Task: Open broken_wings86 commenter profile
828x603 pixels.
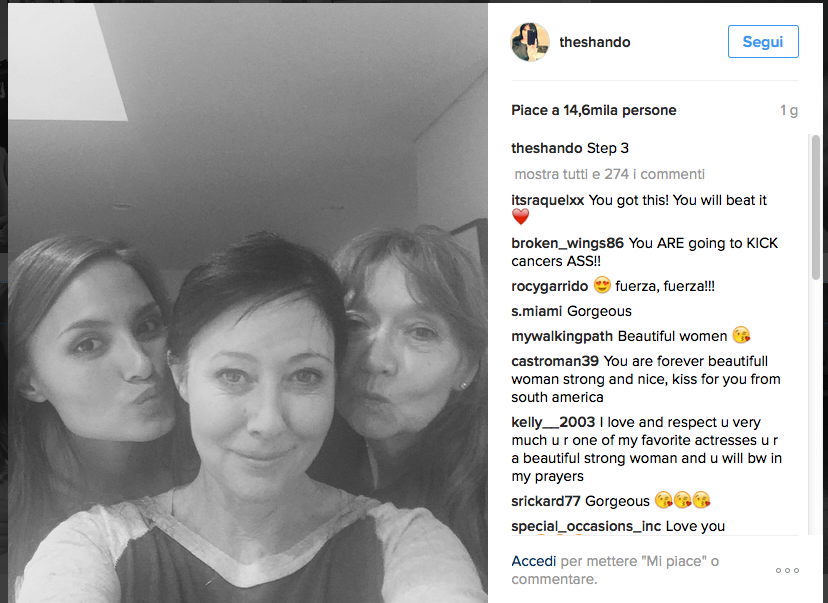Action: pos(567,243)
